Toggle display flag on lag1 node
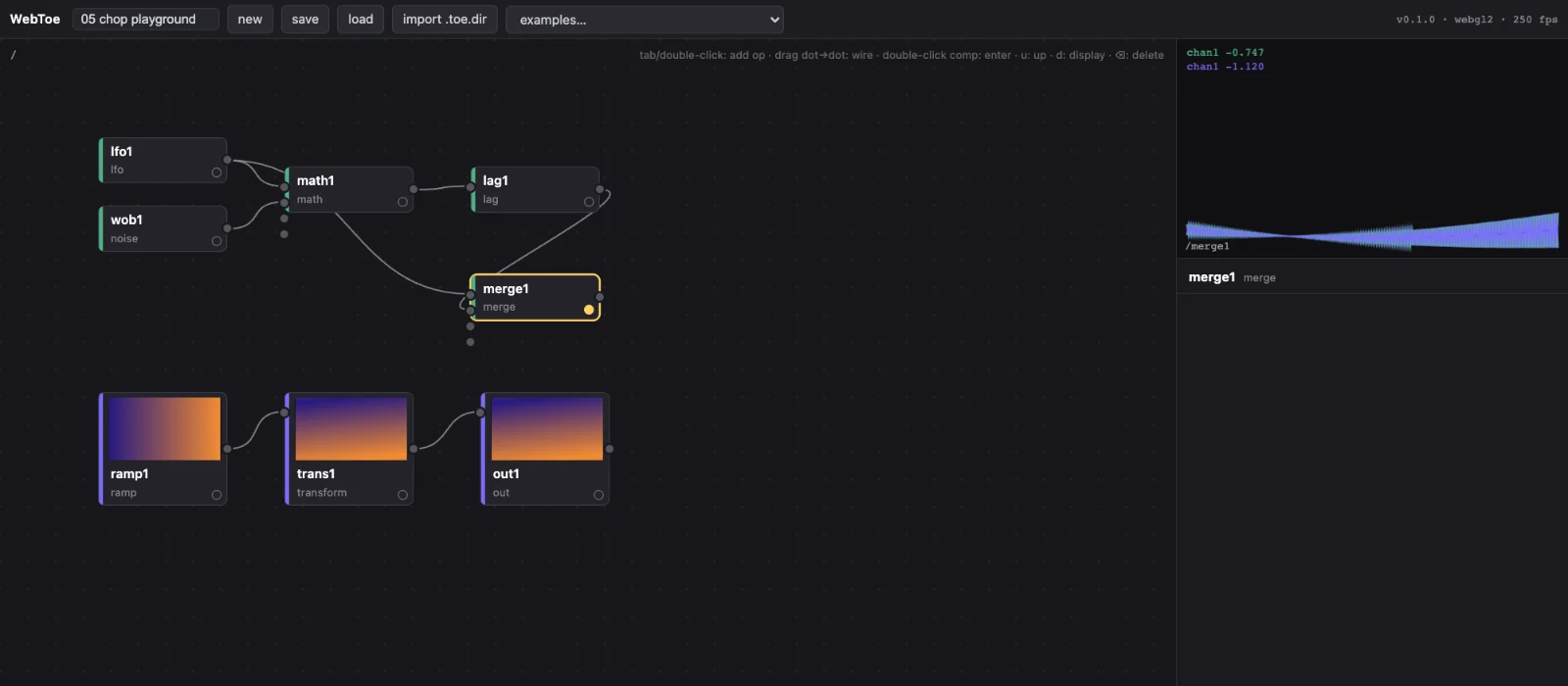 pos(589,202)
